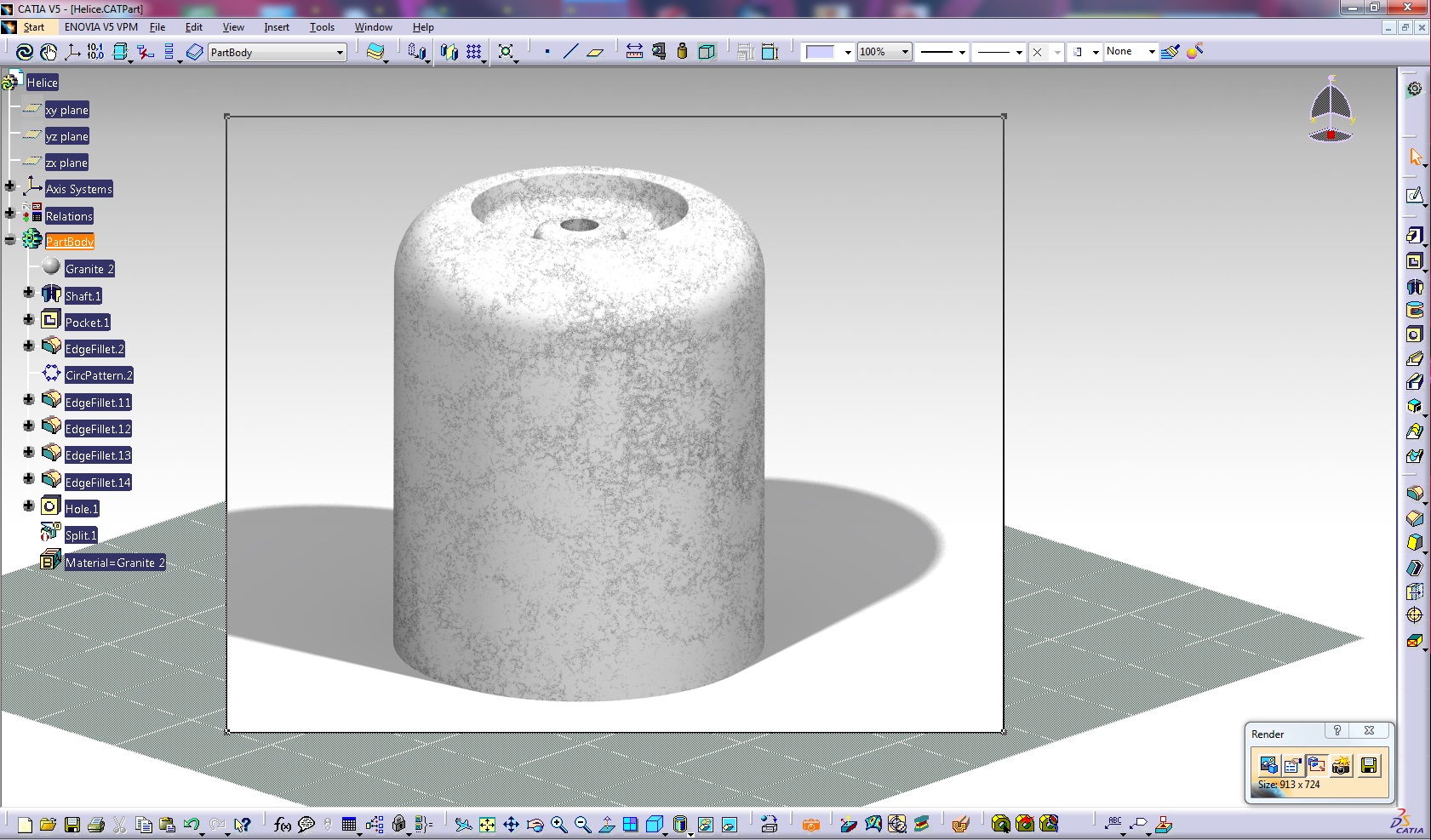Click the Hole tool in right toolbar

1414,334
